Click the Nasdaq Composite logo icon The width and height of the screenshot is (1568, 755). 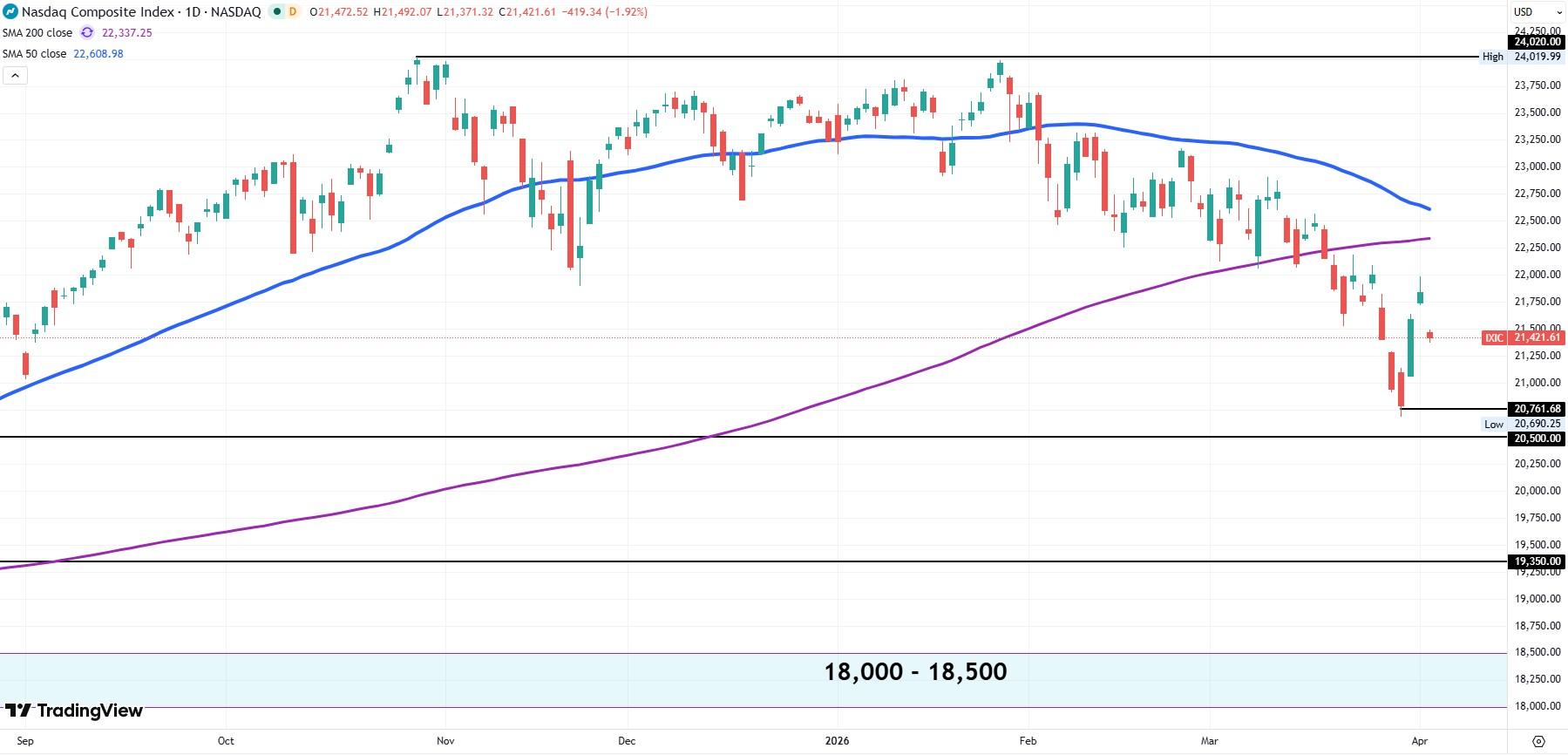pos(11,12)
